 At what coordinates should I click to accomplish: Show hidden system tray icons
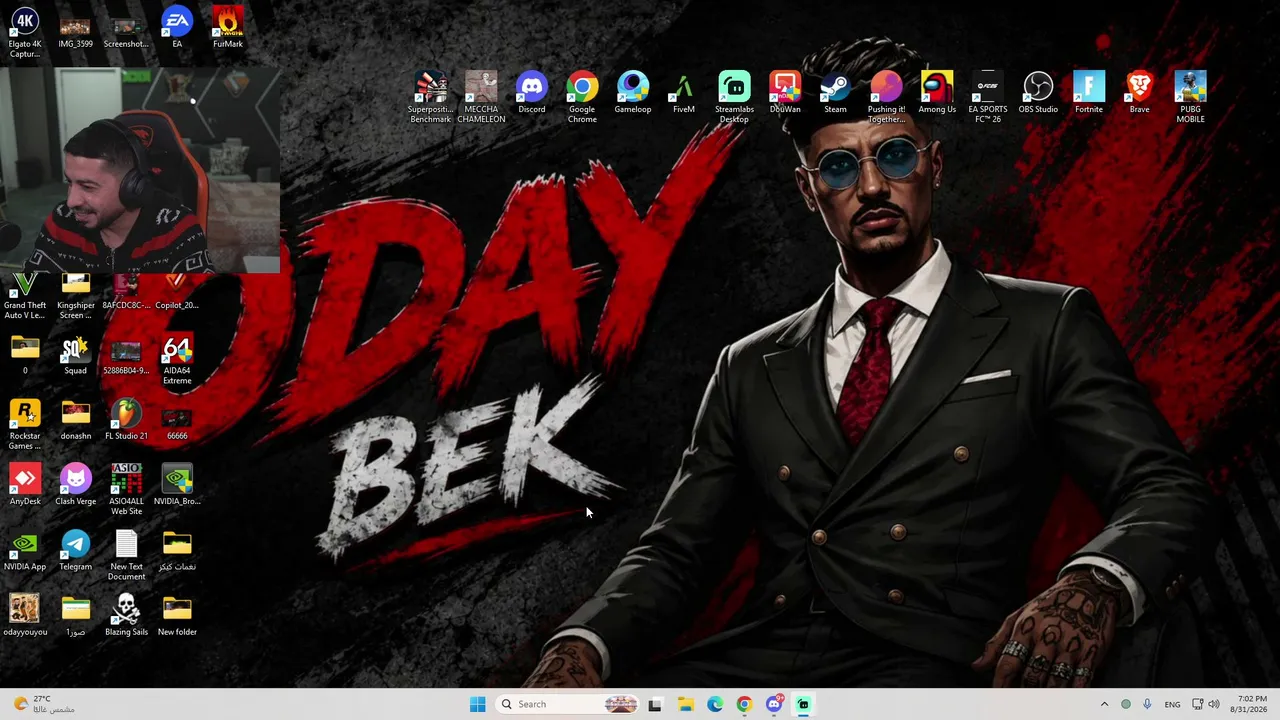click(1104, 704)
